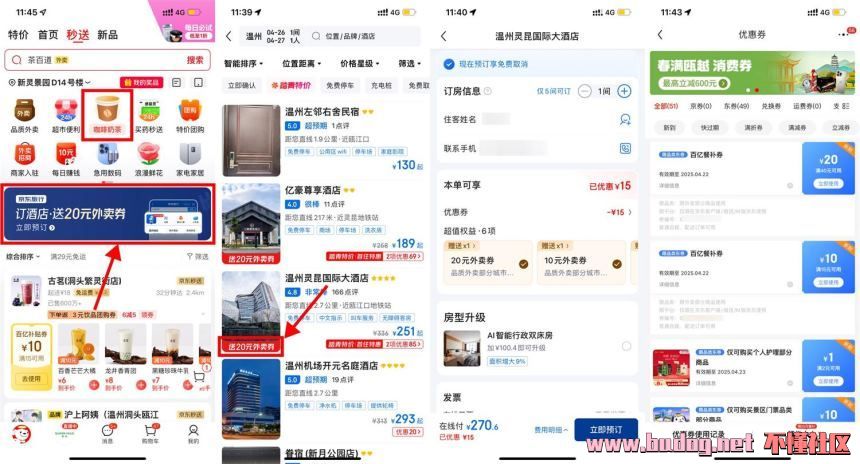This screenshot has width=860, height=464.
Task: Expand the 智能排序 sort dropdown
Action: pyautogui.click(x=244, y=64)
